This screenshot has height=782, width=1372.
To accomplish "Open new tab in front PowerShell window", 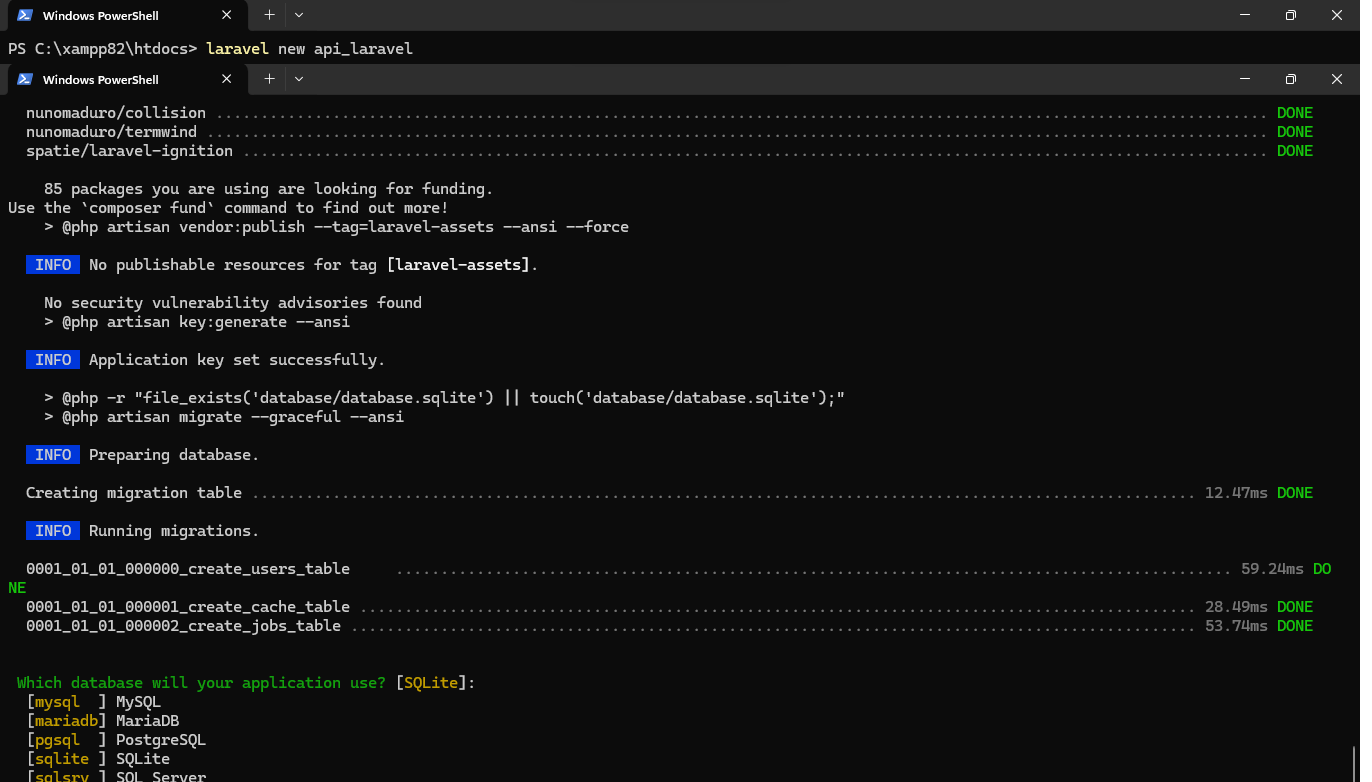I will click(x=269, y=79).
